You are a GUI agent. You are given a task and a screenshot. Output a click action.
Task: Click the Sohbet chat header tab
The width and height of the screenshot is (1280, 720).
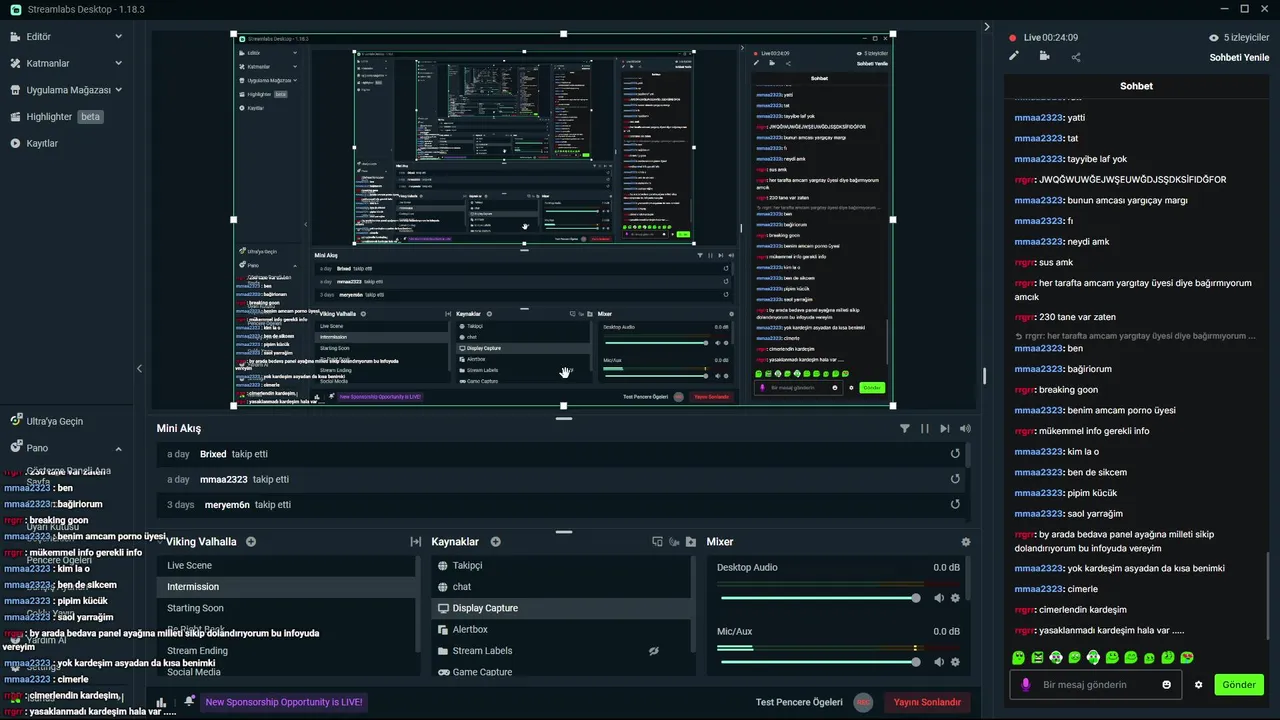tap(1136, 86)
